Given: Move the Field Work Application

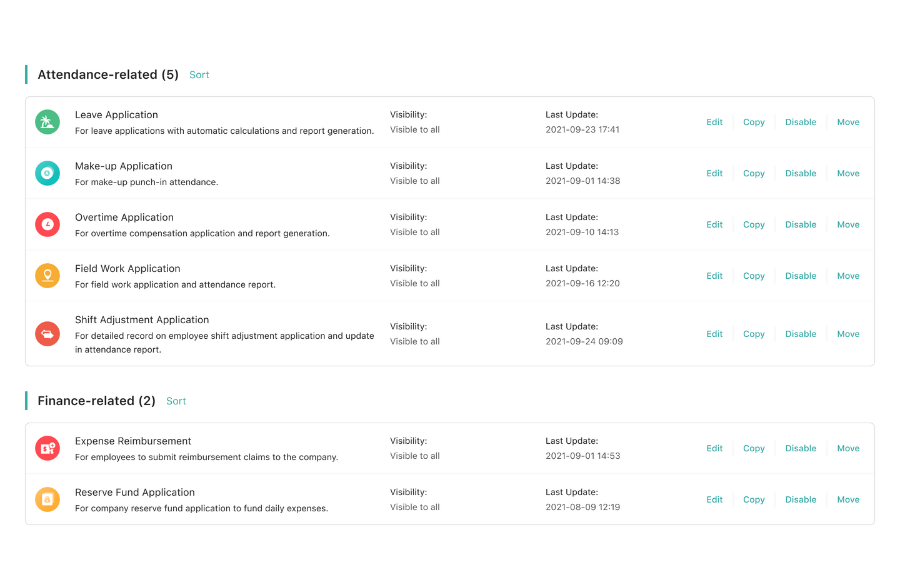Looking at the screenshot, I should tap(848, 276).
